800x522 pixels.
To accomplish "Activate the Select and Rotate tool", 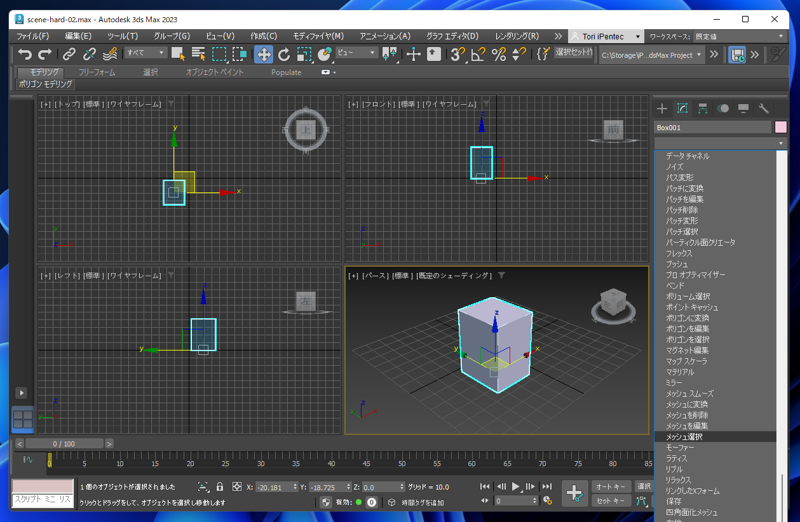I will coord(284,54).
